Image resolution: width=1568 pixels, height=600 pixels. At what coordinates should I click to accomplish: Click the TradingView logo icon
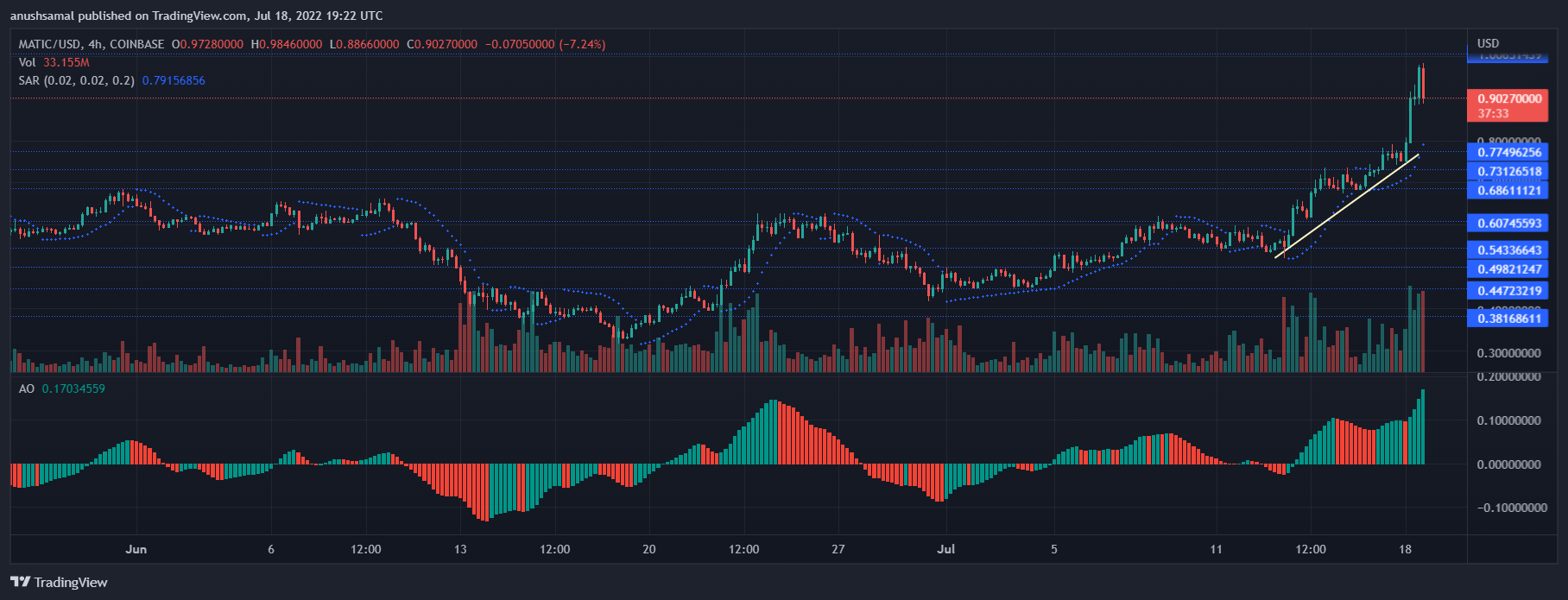click(x=21, y=582)
